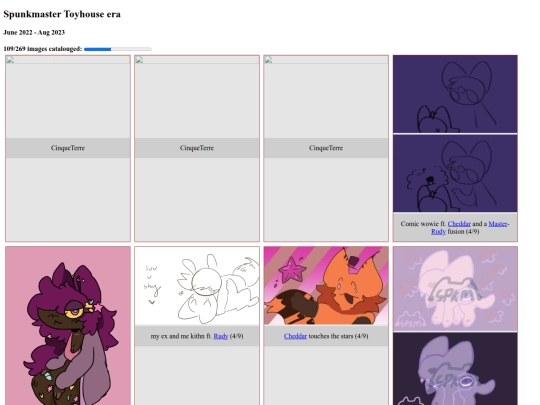This screenshot has width=540, height=405.
Task: Click the second card's CinqueTerre caption
Action: pos(197,148)
